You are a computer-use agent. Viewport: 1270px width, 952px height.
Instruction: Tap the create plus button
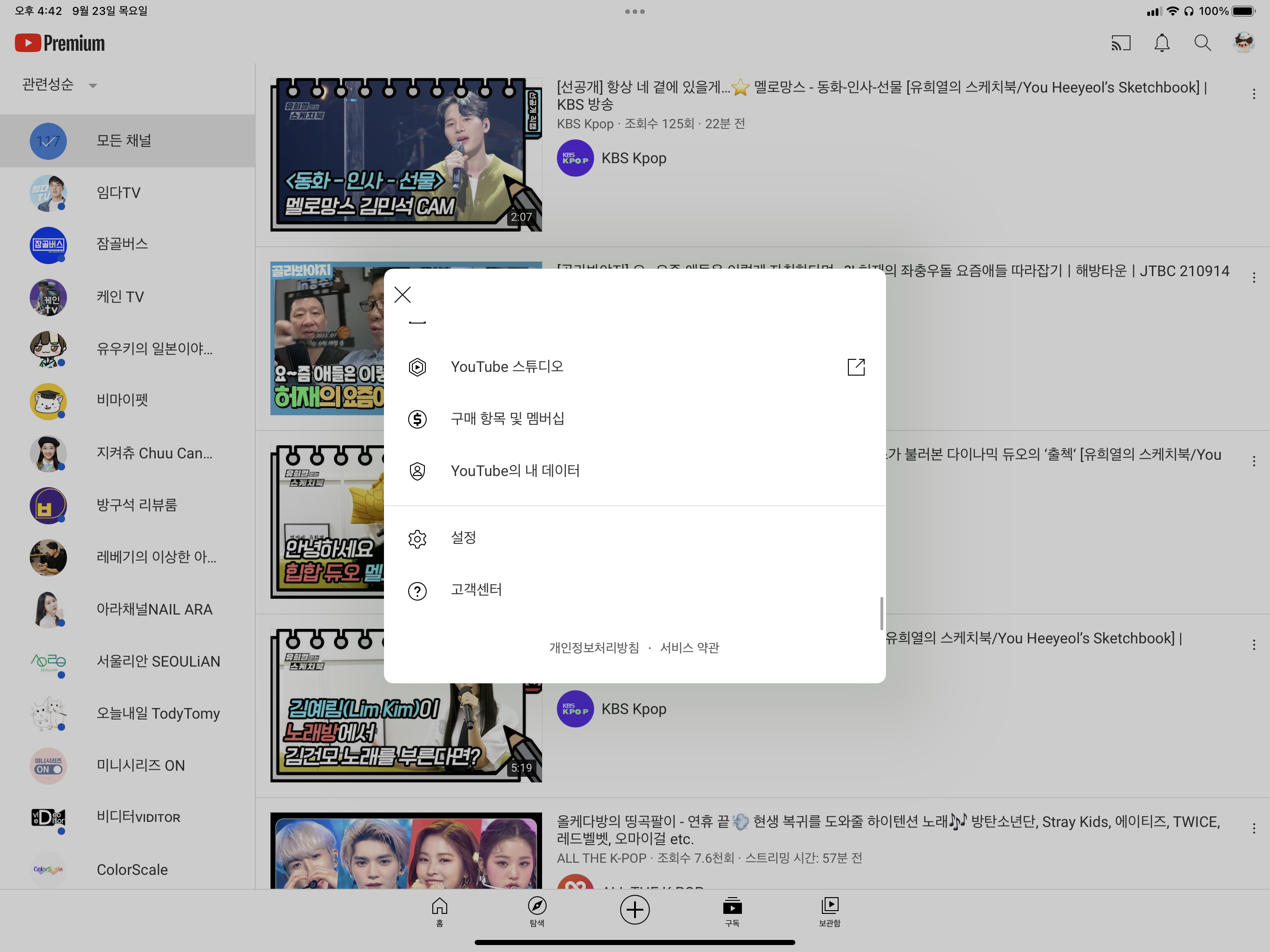point(635,910)
